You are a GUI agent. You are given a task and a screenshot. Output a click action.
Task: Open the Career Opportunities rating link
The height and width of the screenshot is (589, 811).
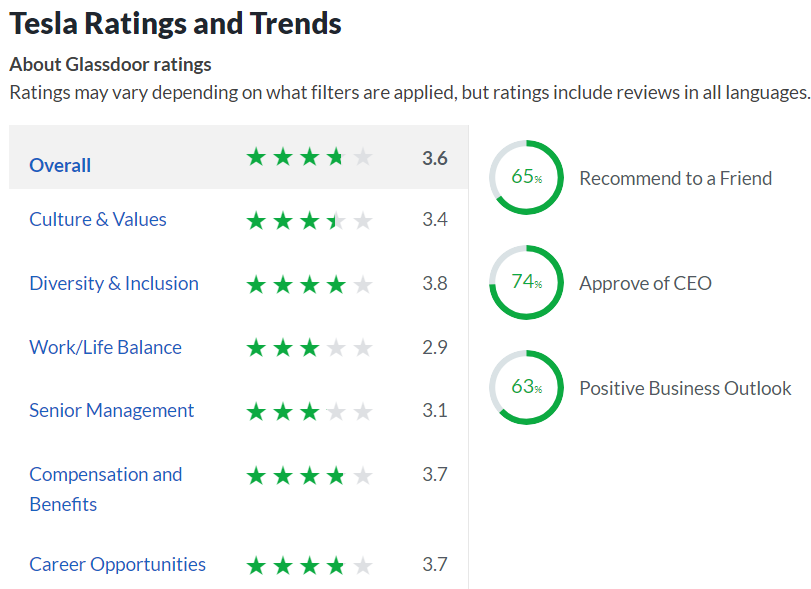[x=117, y=565]
